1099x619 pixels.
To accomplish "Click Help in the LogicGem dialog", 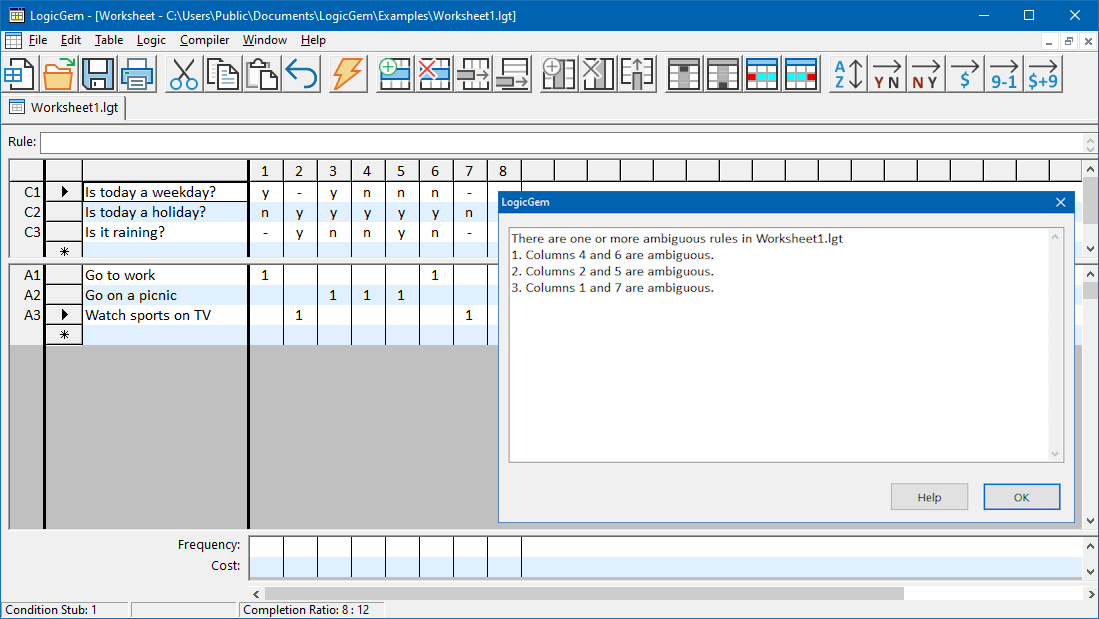I will pyautogui.click(x=929, y=497).
